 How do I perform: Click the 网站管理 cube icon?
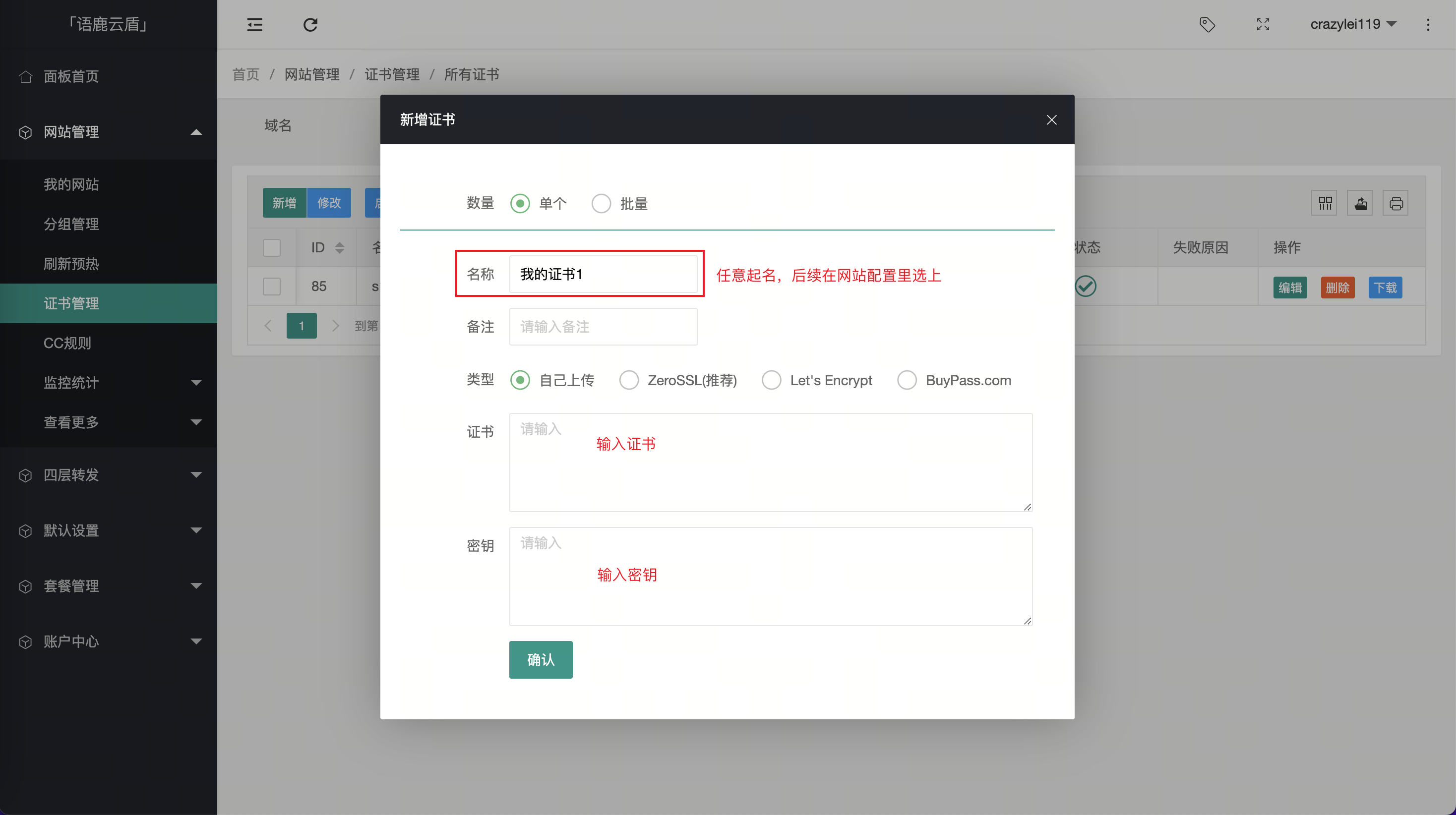click(x=25, y=132)
